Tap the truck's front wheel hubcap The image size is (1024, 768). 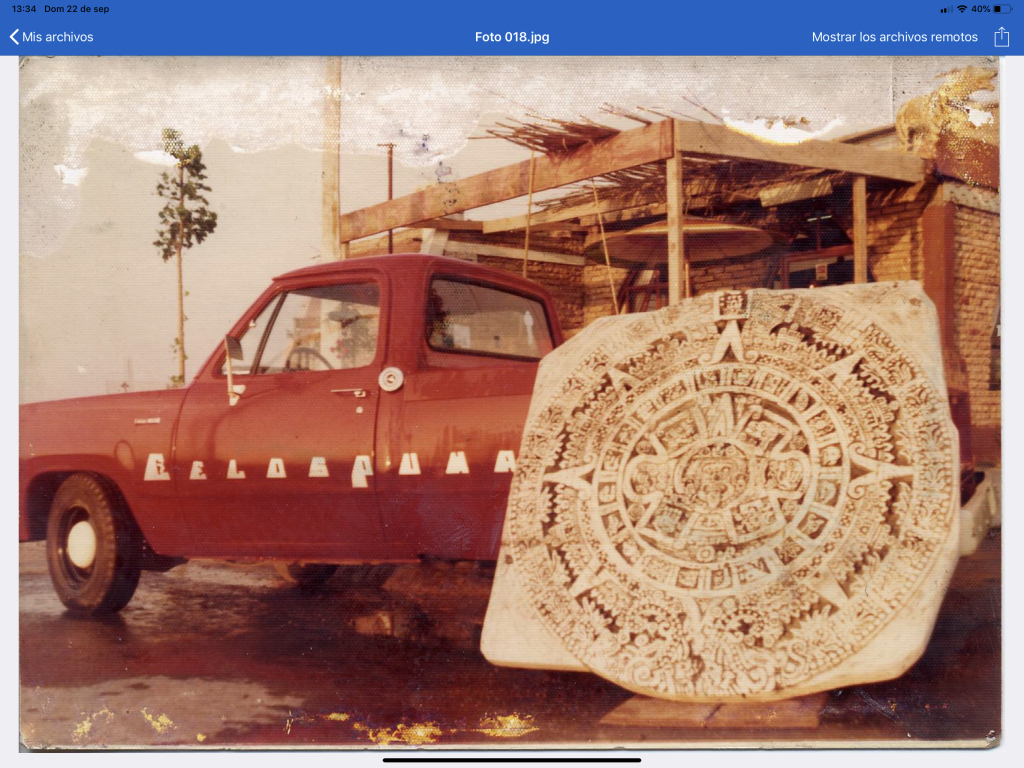click(x=81, y=545)
